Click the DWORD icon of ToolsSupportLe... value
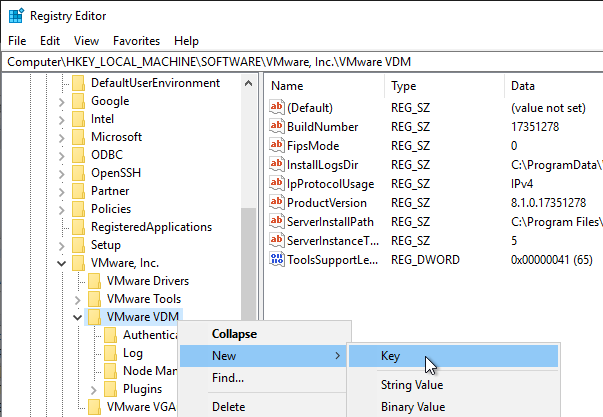 click(277, 259)
